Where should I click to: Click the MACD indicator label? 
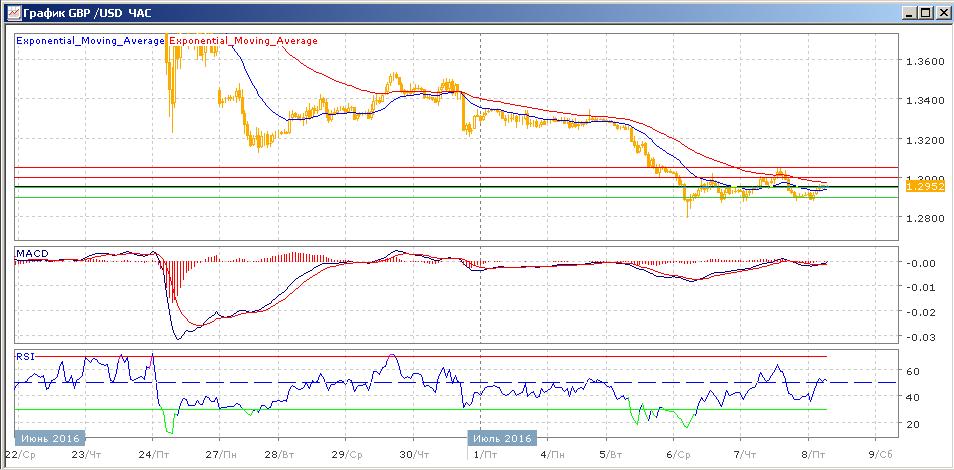click(x=32, y=255)
